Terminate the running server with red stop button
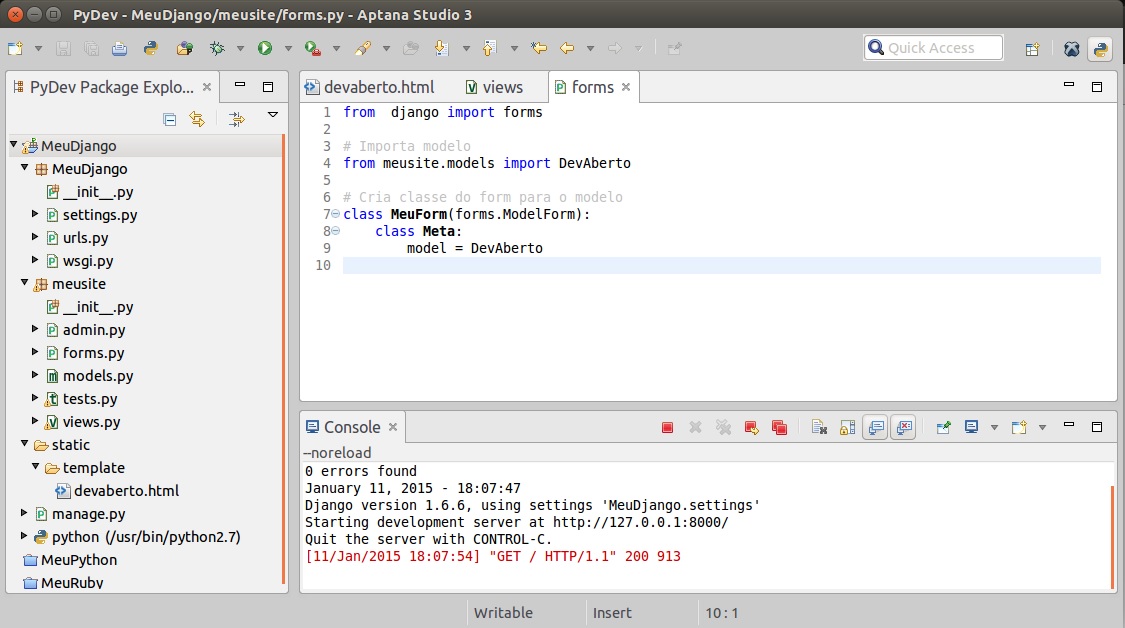This screenshot has width=1125, height=628. pyautogui.click(x=667, y=428)
